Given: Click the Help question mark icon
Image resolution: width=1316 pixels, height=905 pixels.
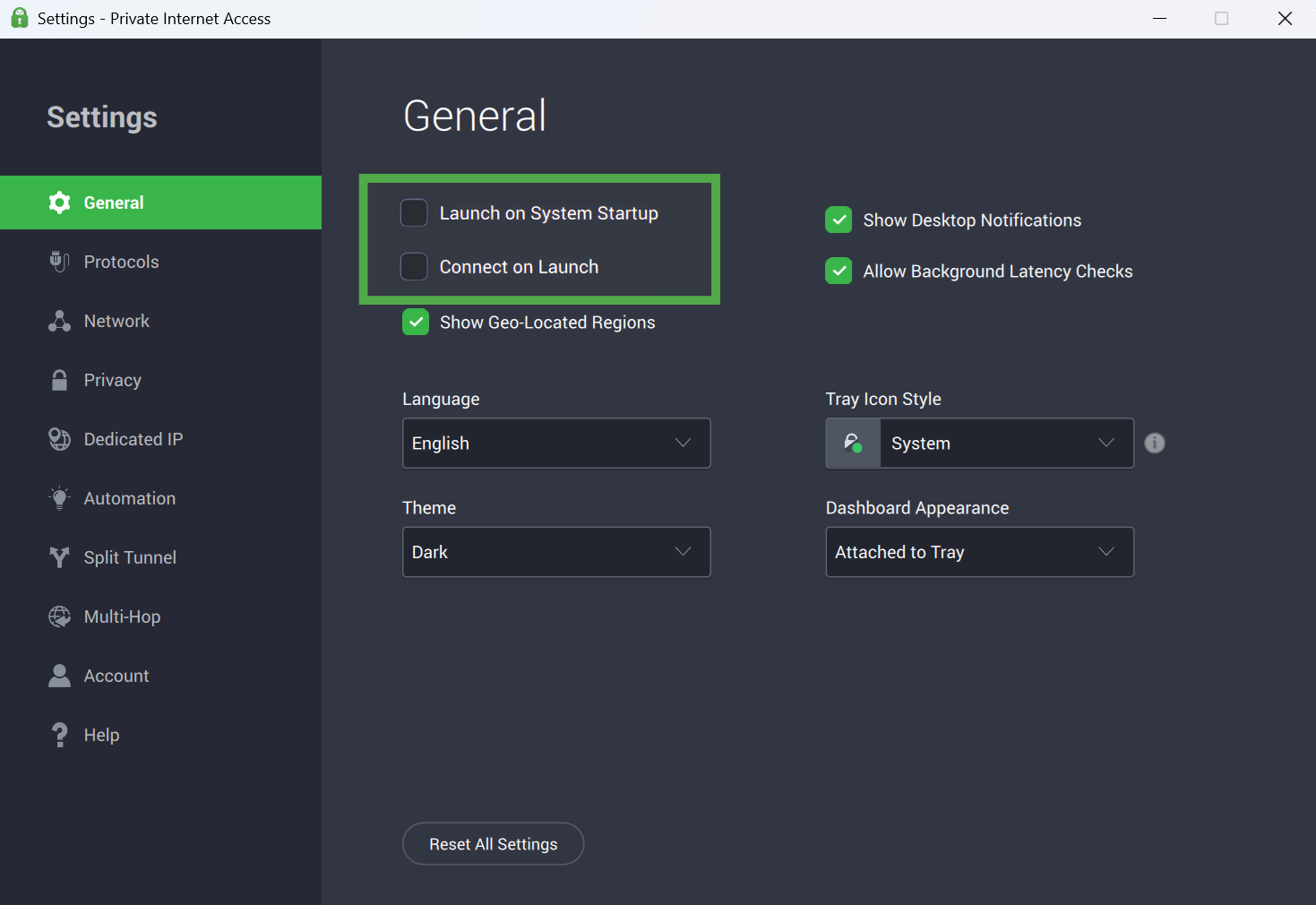Looking at the screenshot, I should (59, 735).
